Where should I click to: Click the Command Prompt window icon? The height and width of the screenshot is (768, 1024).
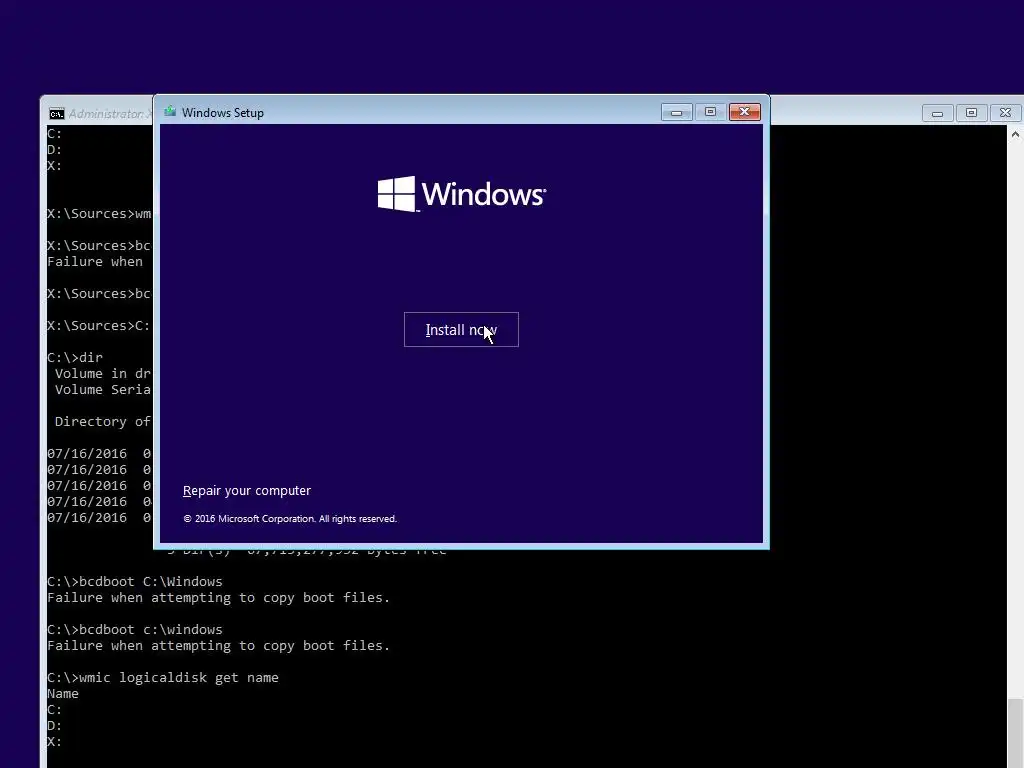coord(57,114)
